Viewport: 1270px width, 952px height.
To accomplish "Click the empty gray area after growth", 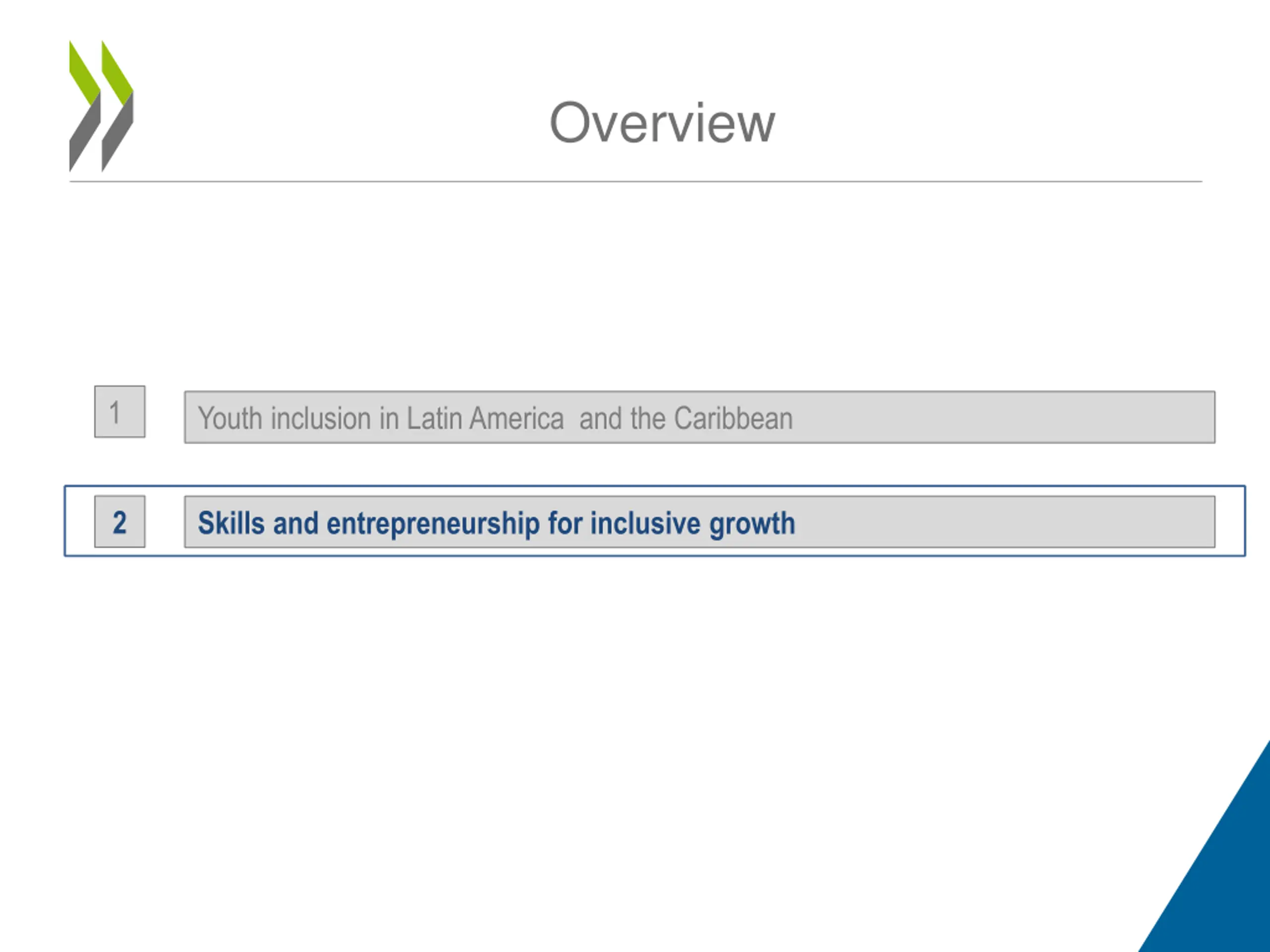I will pos(1005,522).
